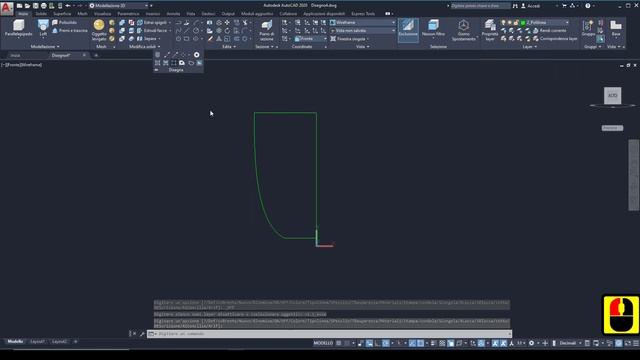The image size is (640, 360).
Task: Click the Gruppo tool
Action: (x=588, y=28)
